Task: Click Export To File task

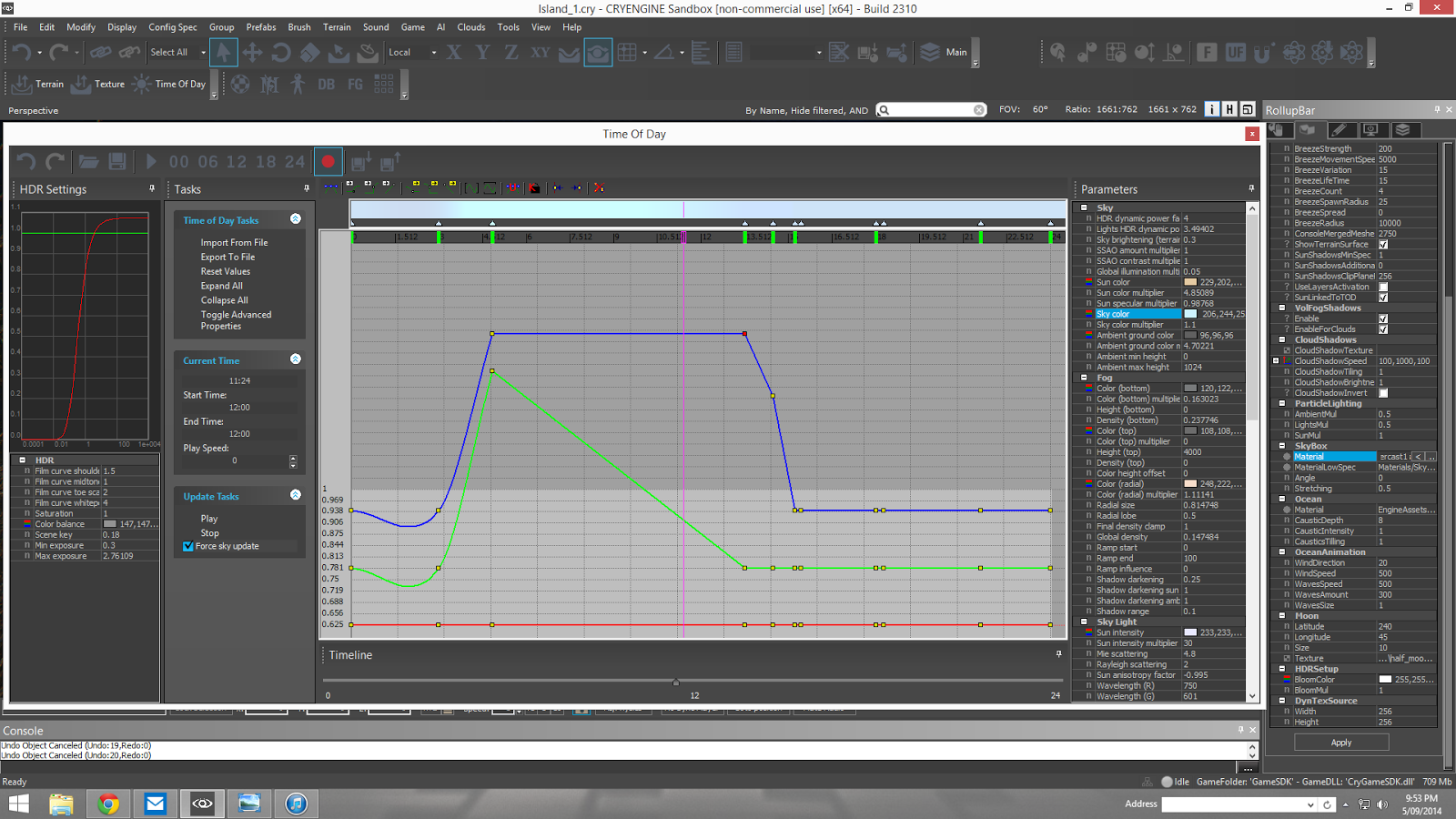Action: tap(227, 258)
